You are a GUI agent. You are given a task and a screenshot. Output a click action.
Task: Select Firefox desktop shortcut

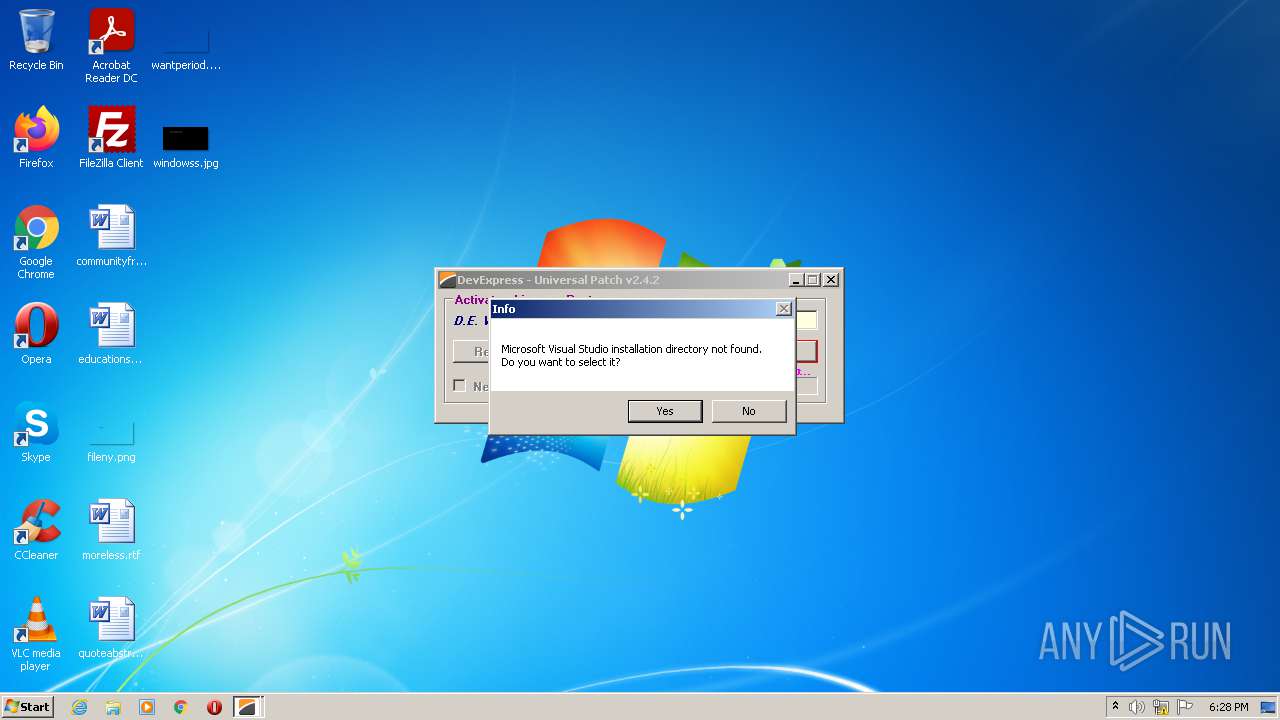36,138
